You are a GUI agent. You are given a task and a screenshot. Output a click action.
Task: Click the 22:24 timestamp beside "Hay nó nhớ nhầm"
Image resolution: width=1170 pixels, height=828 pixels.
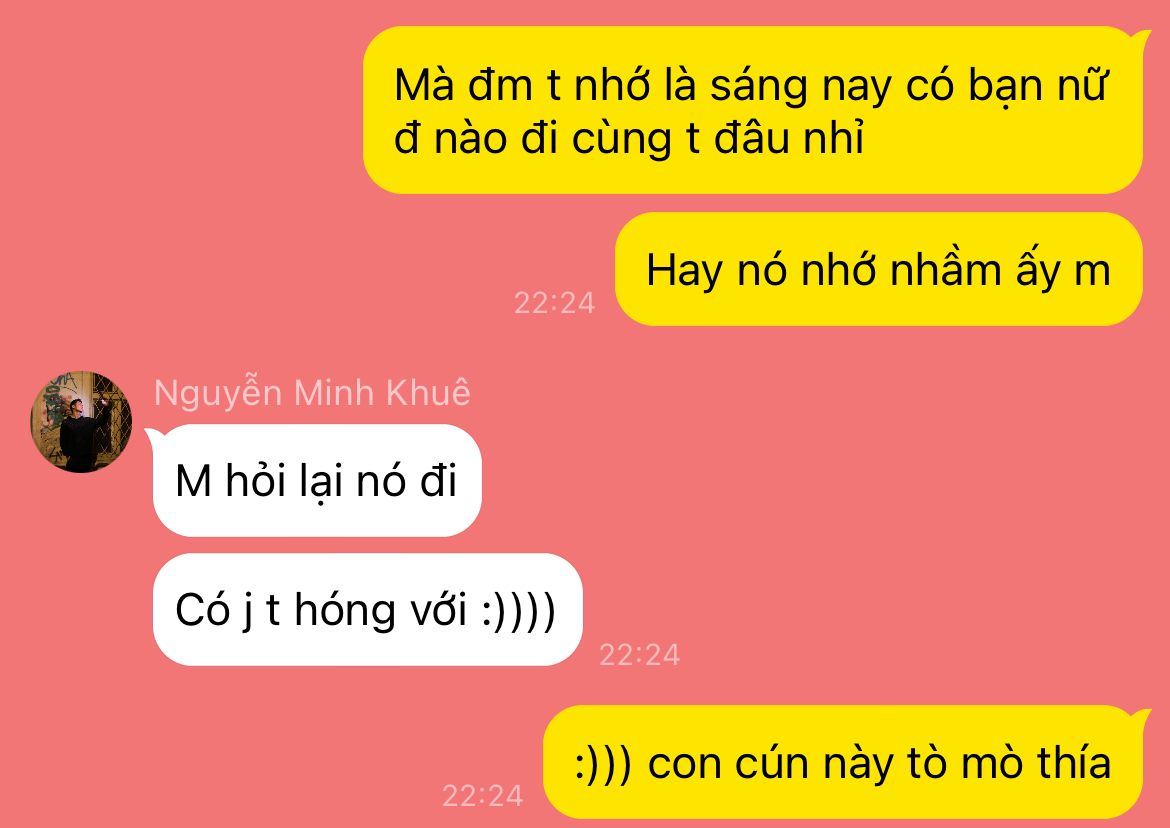(554, 303)
